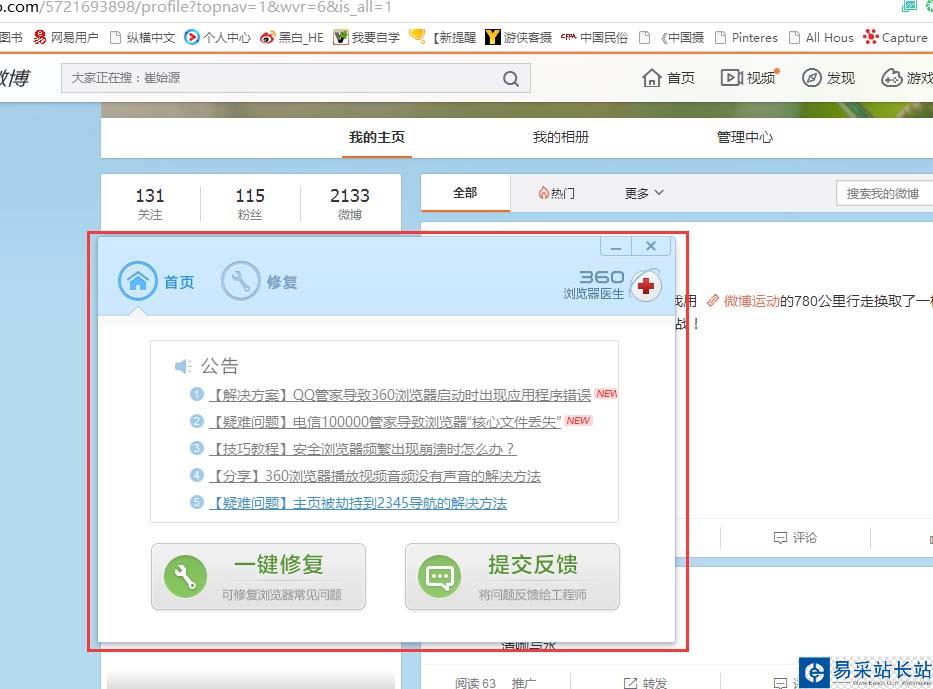Click the 一键修复 one-click repair button
Screen dimensions: 933x689
pos(258,577)
